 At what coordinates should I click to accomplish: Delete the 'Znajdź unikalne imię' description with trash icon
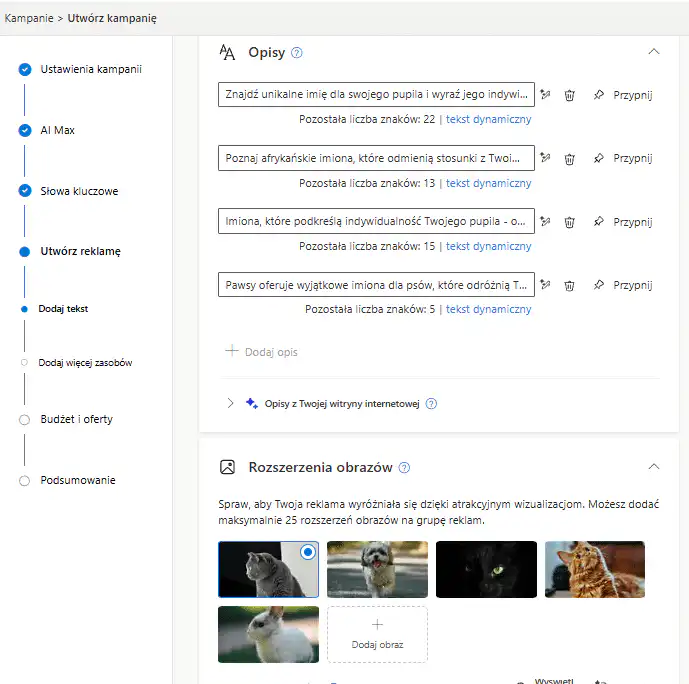click(569, 95)
